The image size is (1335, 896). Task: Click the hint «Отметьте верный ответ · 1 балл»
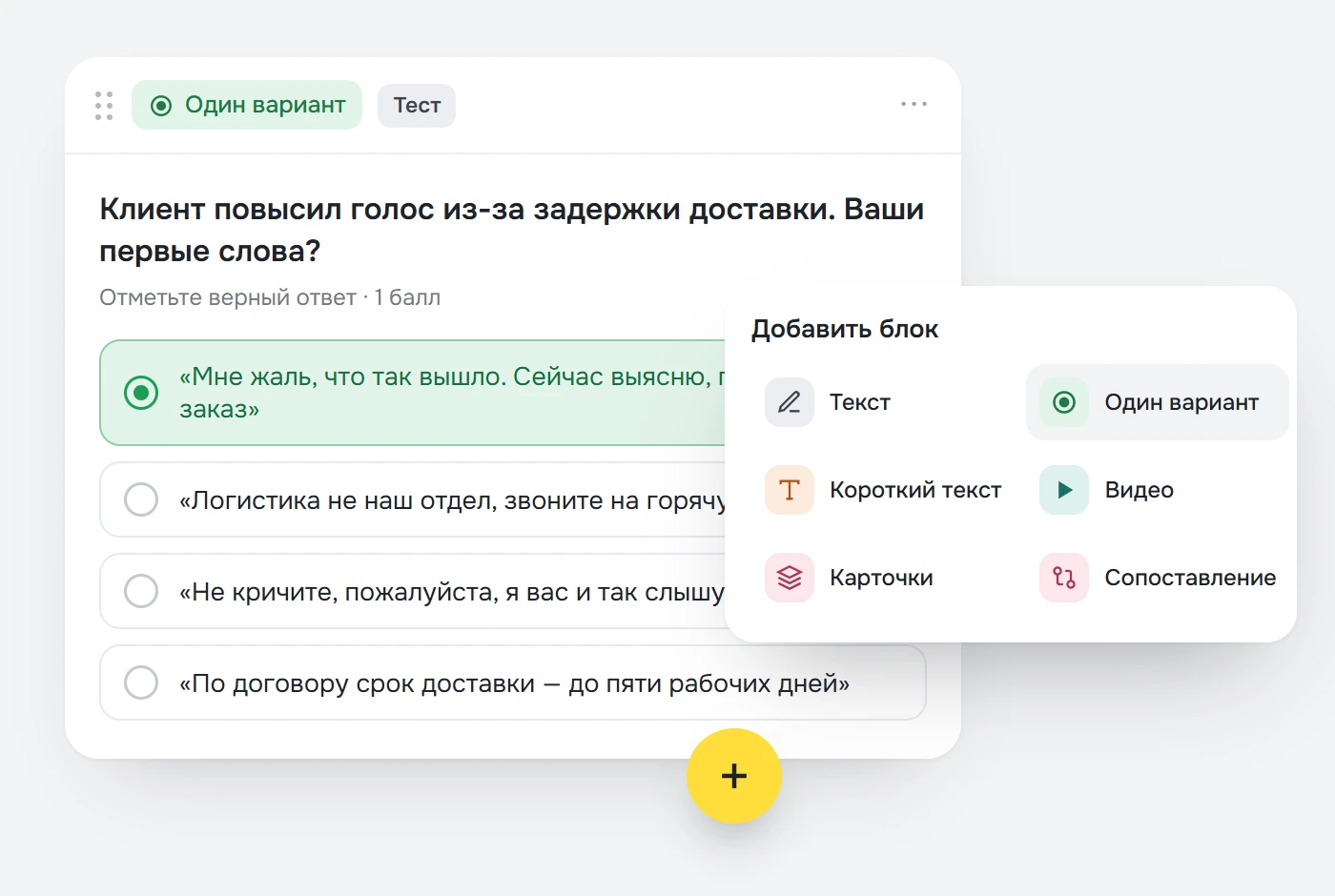point(270,297)
